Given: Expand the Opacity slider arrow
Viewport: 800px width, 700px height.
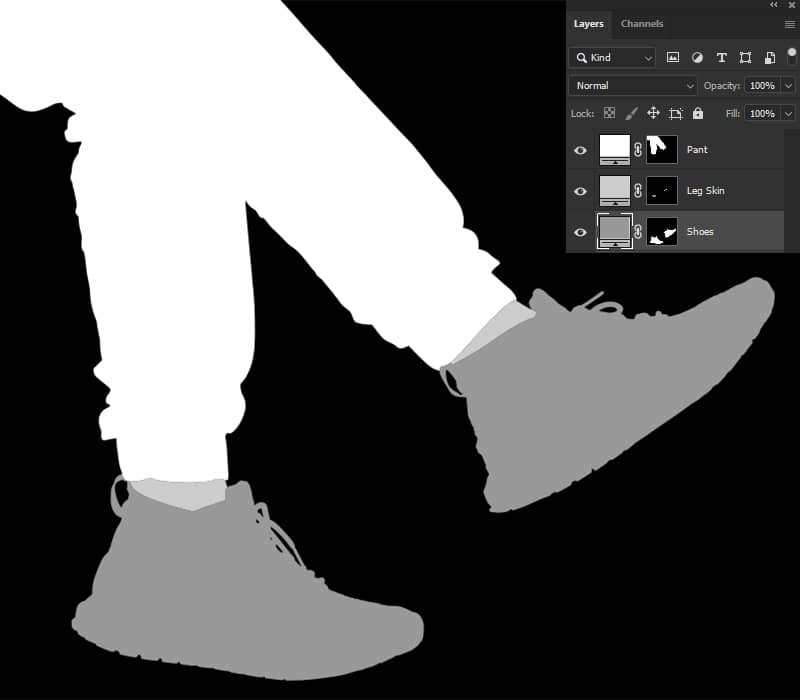Looking at the screenshot, I should [x=788, y=86].
